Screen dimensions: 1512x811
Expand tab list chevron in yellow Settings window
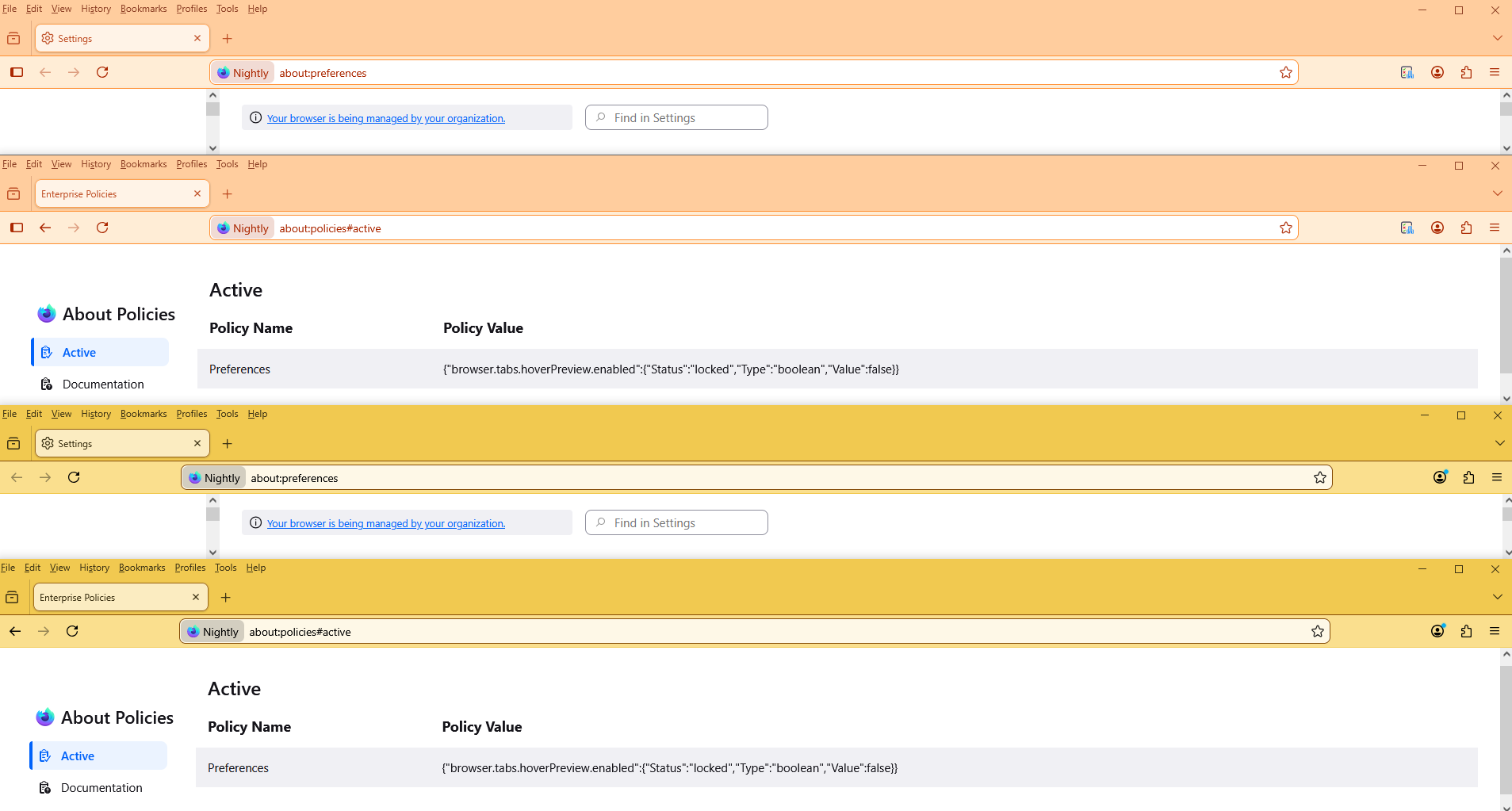click(1499, 443)
